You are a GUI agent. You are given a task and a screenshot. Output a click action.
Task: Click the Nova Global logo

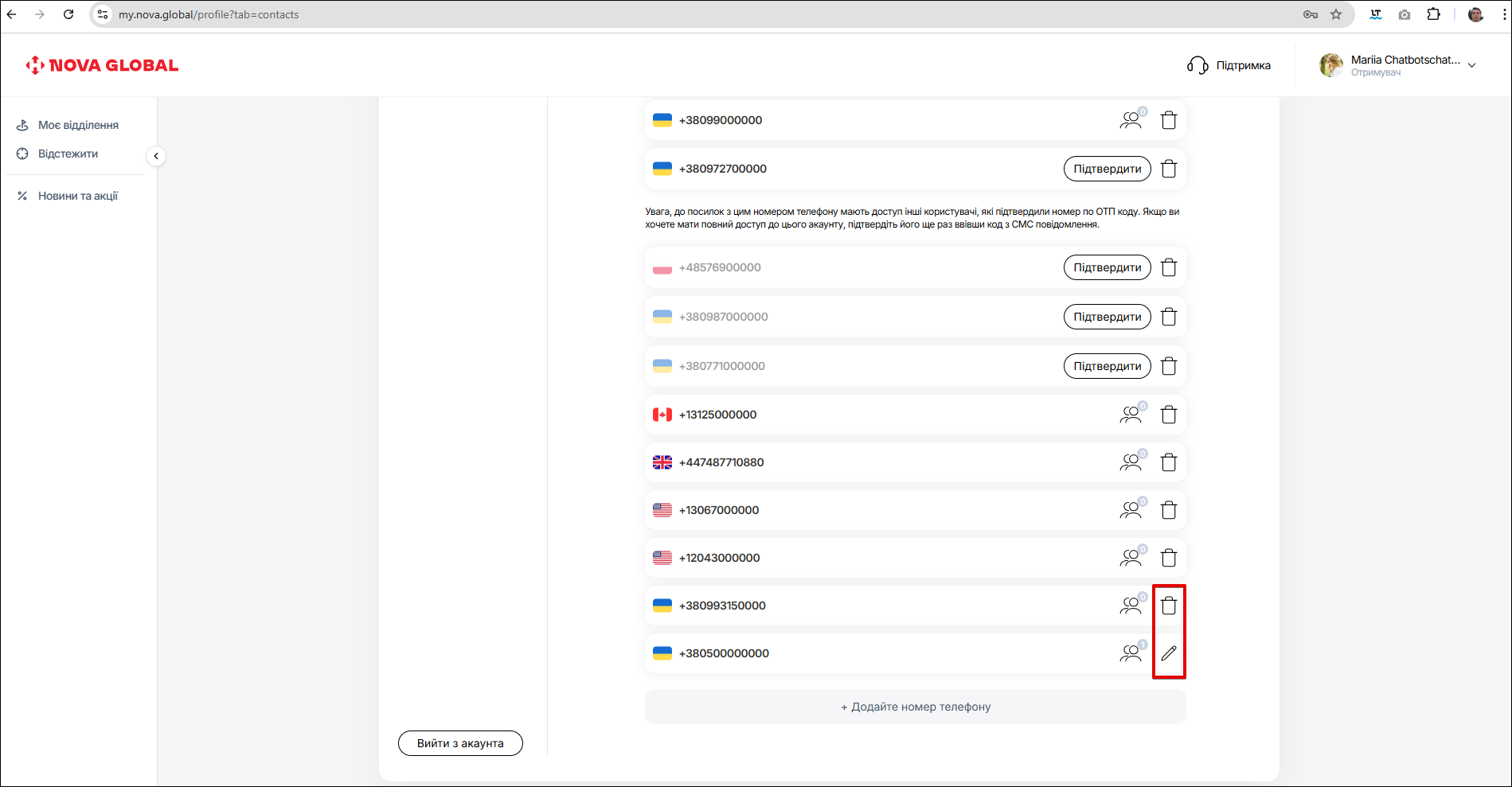pyautogui.click(x=102, y=65)
